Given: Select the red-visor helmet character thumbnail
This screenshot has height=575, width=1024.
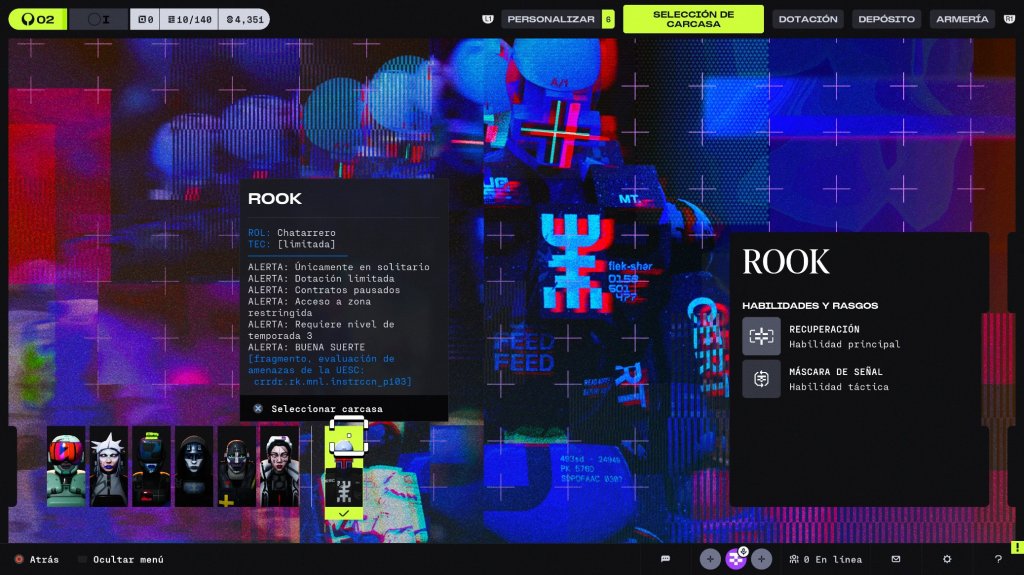Looking at the screenshot, I should [66, 467].
